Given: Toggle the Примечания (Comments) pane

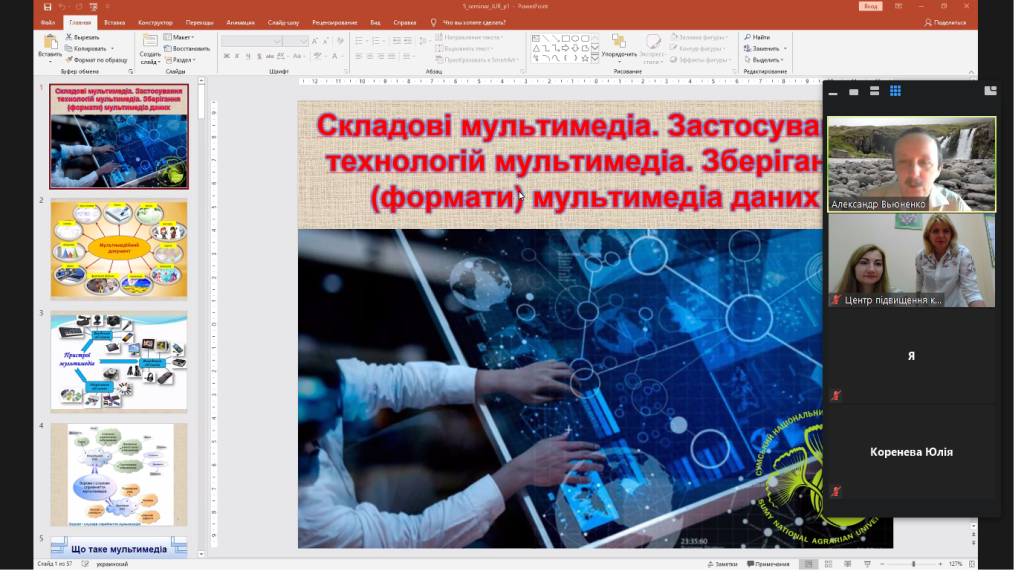Looking at the screenshot, I should coord(768,564).
